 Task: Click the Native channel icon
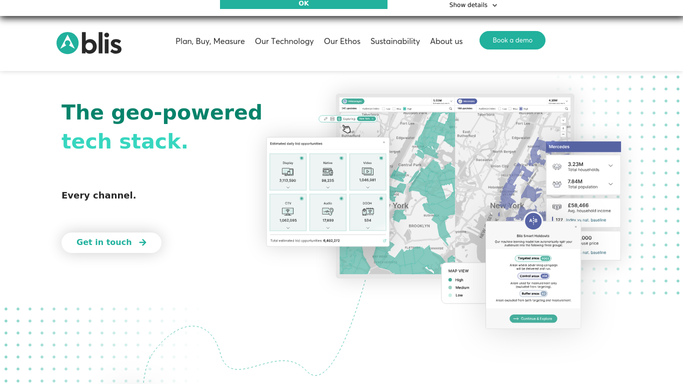[328, 172]
